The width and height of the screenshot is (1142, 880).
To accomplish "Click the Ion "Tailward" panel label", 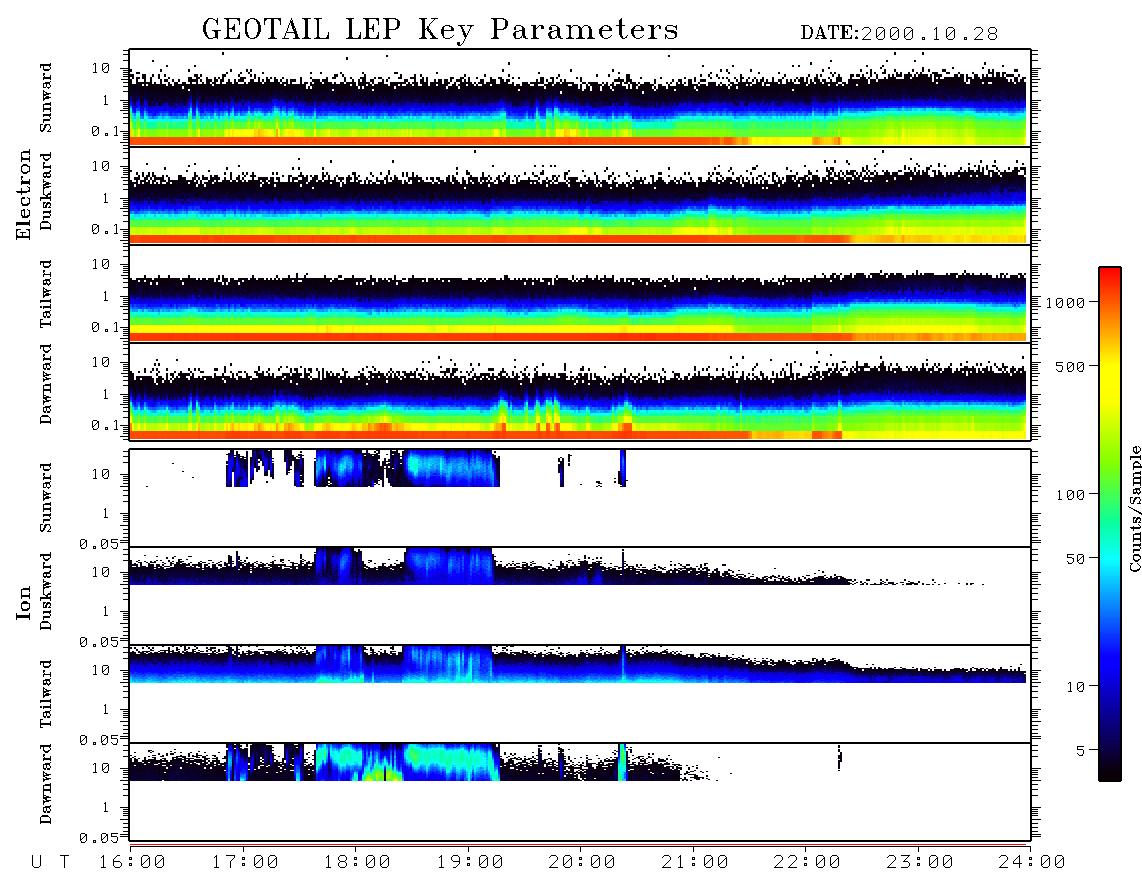I will pyautogui.click(x=46, y=694).
